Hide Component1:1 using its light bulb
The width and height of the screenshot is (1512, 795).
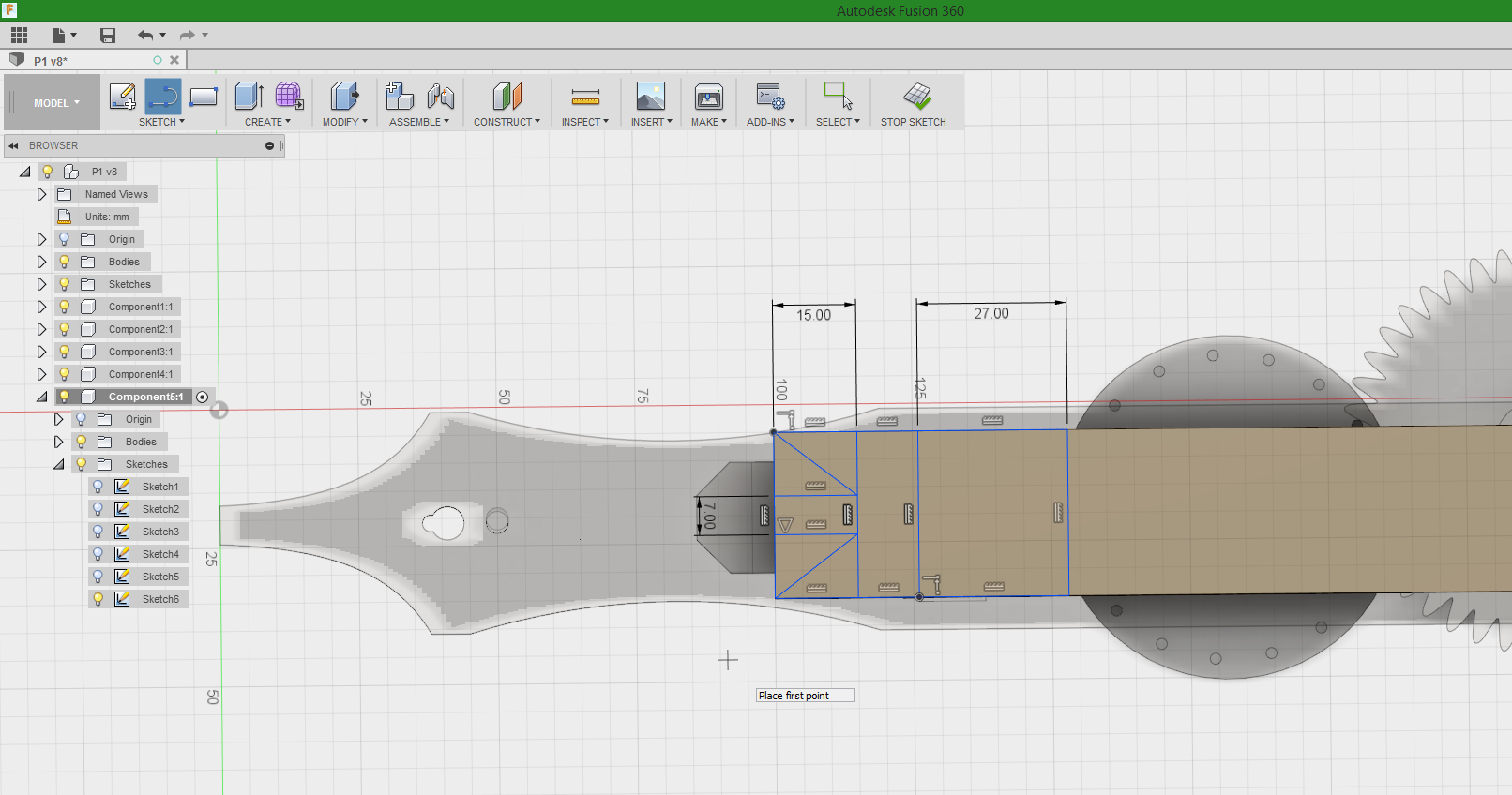[64, 307]
